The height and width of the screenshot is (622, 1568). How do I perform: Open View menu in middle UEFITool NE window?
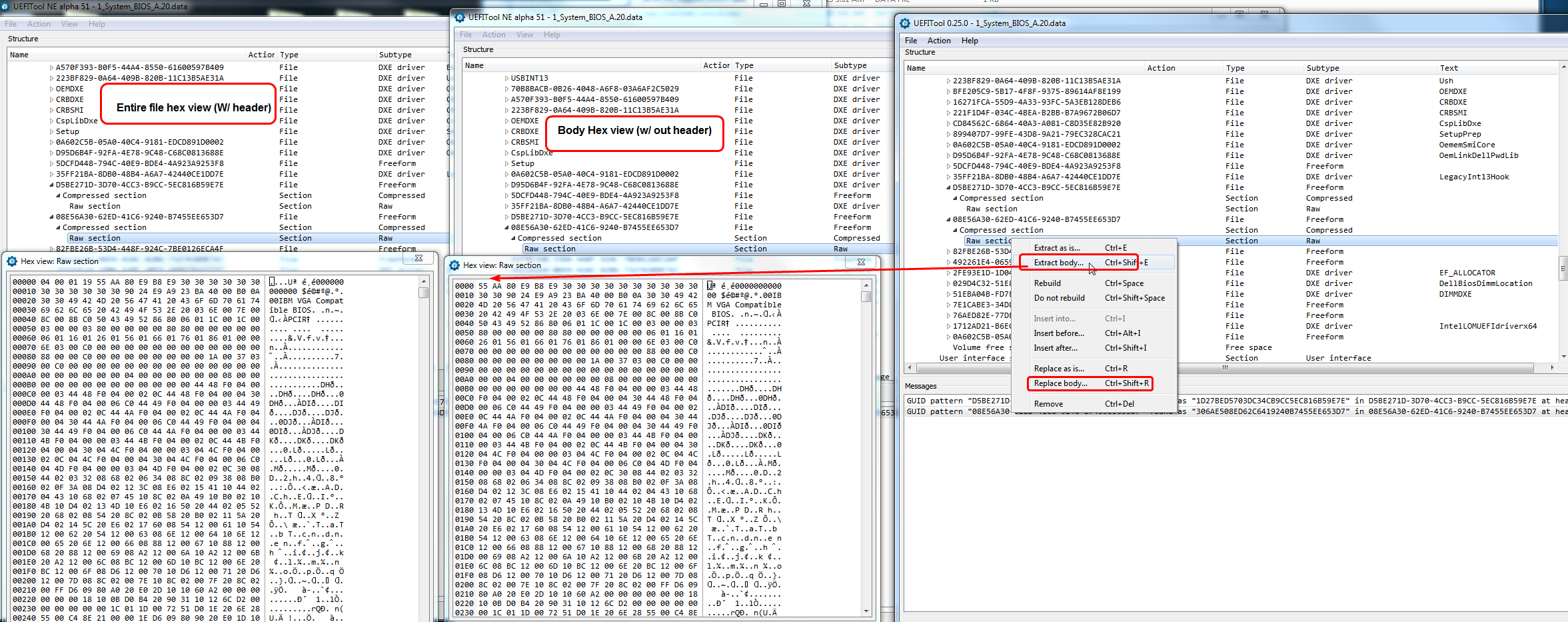[524, 35]
